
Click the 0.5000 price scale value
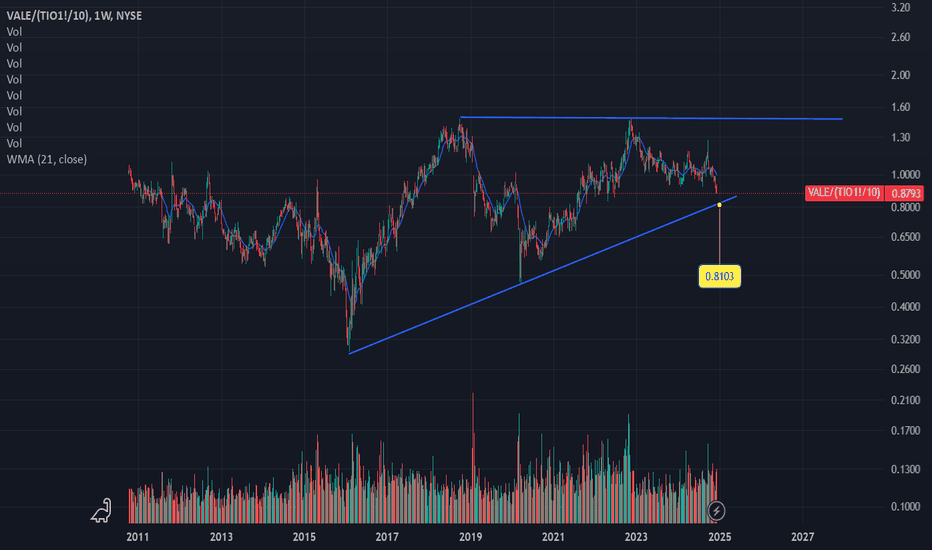905,275
